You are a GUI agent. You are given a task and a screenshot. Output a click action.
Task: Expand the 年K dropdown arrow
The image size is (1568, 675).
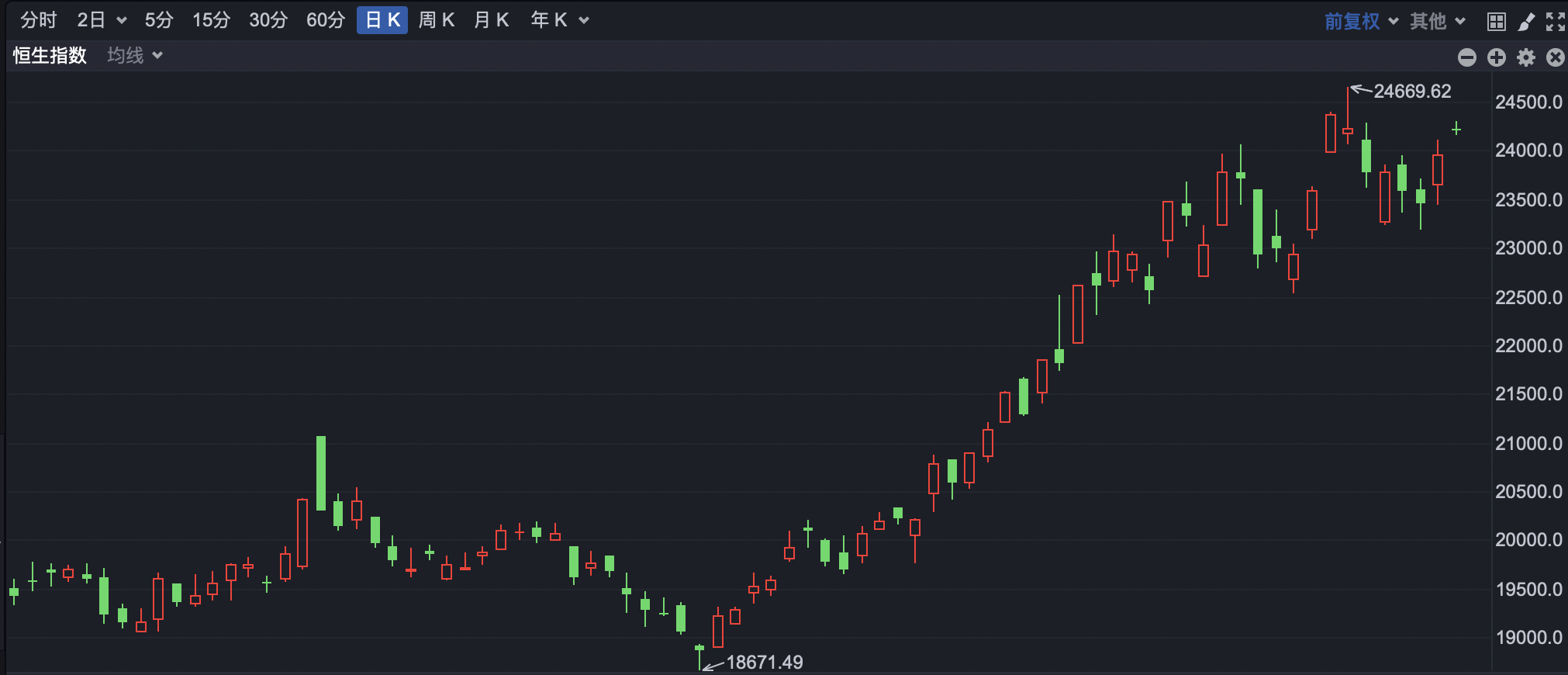click(x=584, y=21)
